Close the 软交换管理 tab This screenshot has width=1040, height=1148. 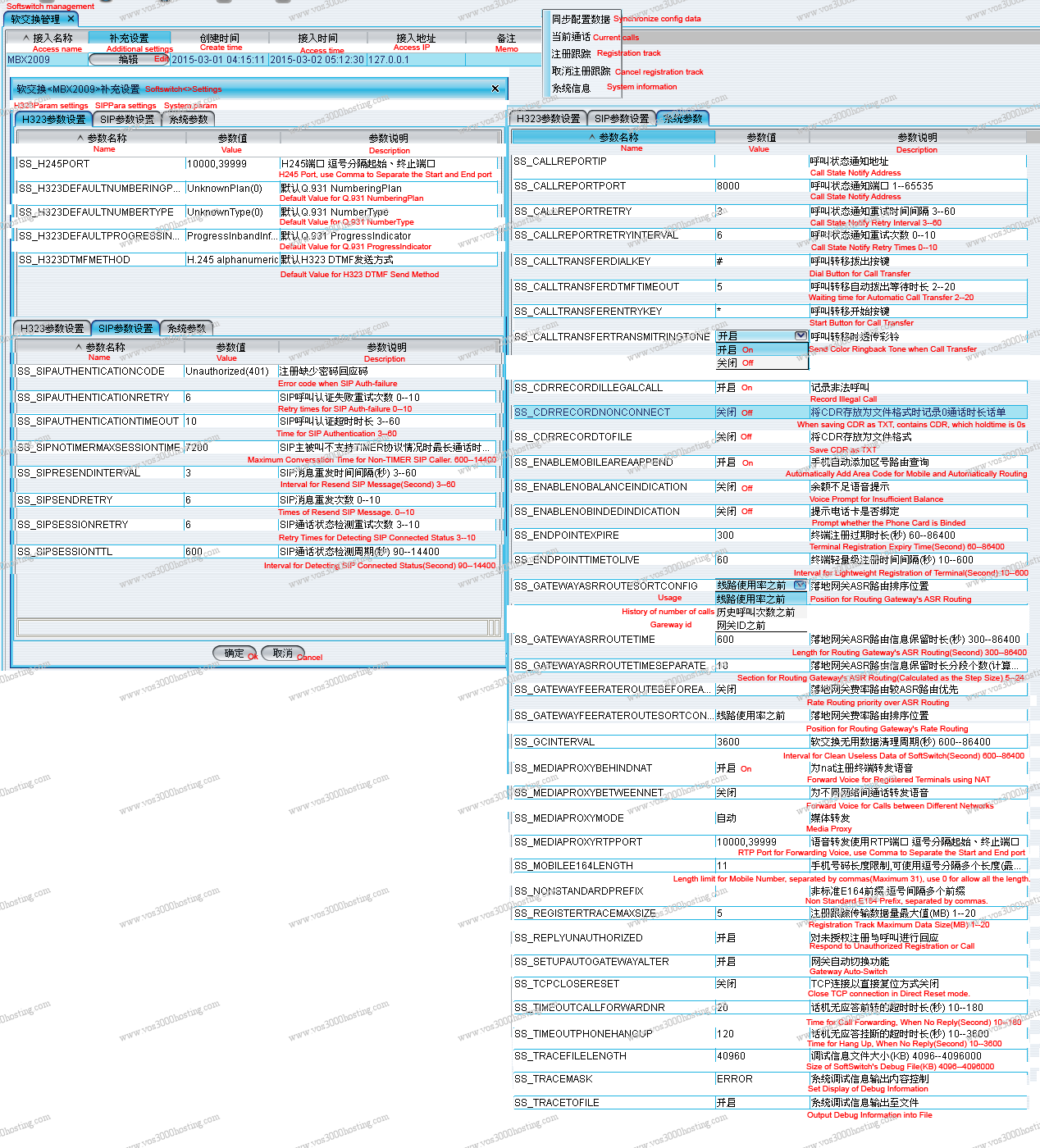pyautogui.click(x=71, y=19)
